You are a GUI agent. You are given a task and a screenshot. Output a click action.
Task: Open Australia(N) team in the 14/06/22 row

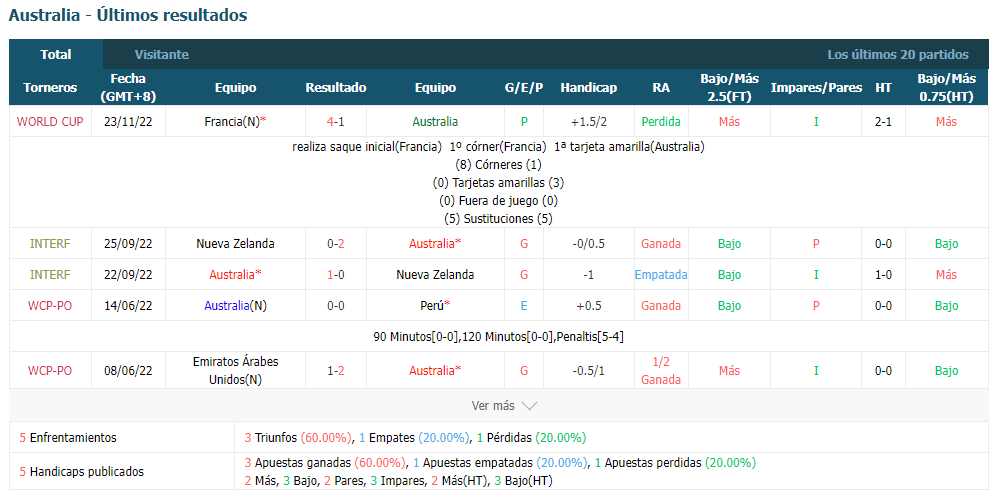pos(235,306)
